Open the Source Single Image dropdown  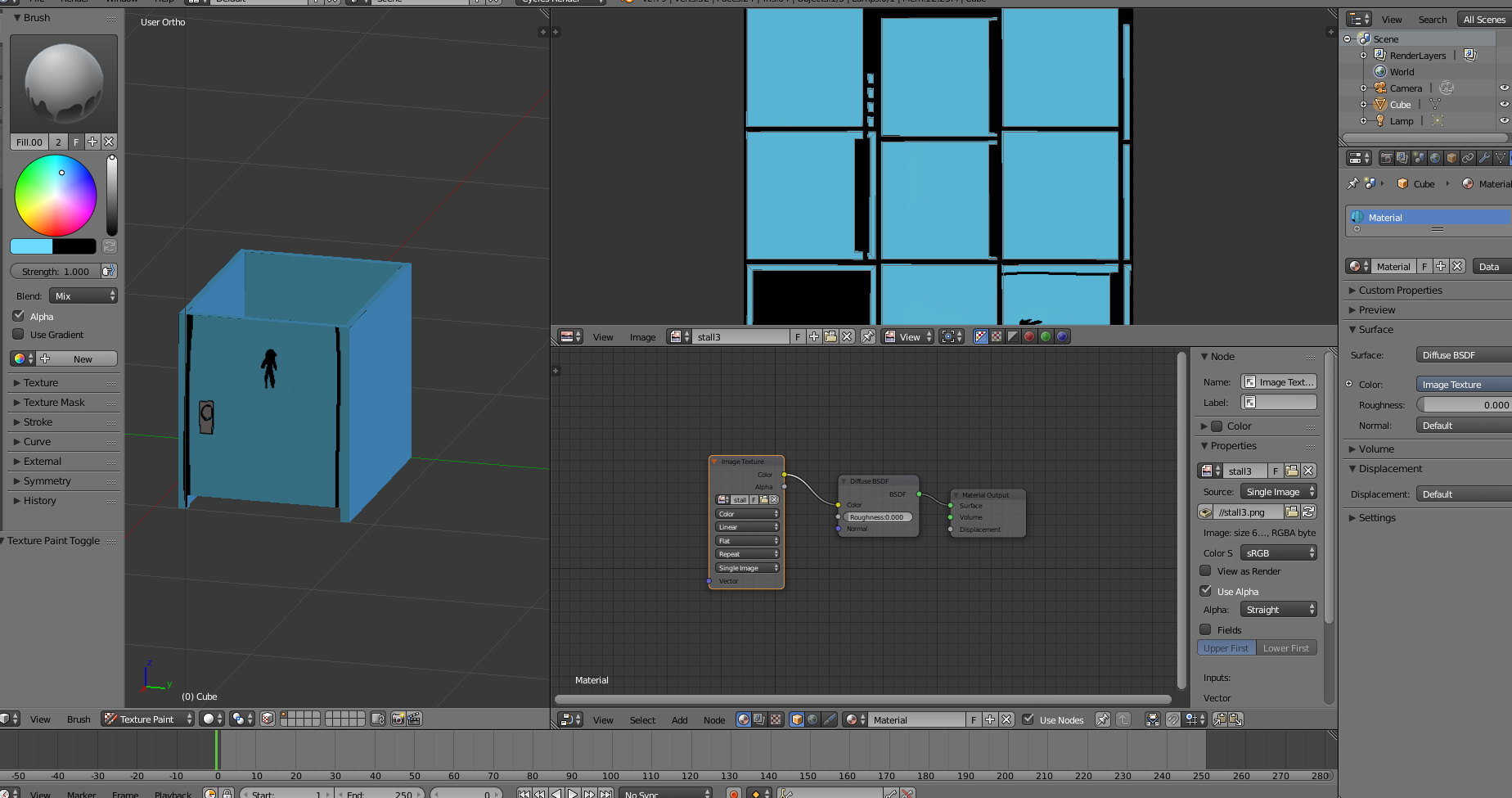[1279, 491]
